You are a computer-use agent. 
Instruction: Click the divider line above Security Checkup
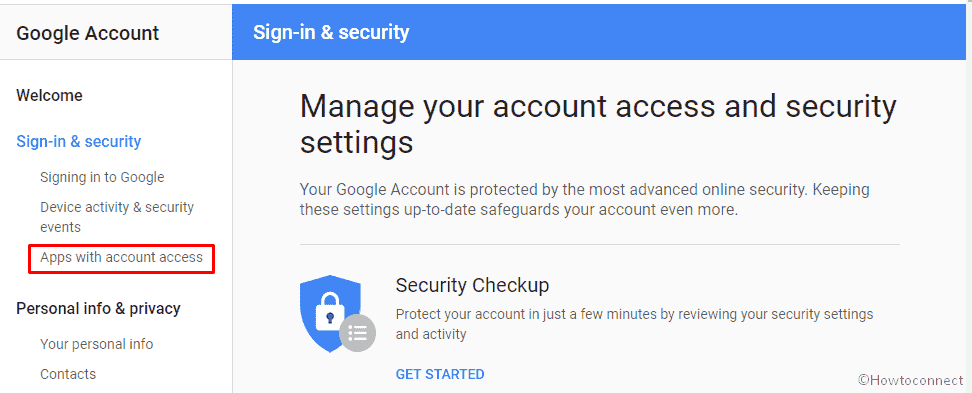[599, 245]
